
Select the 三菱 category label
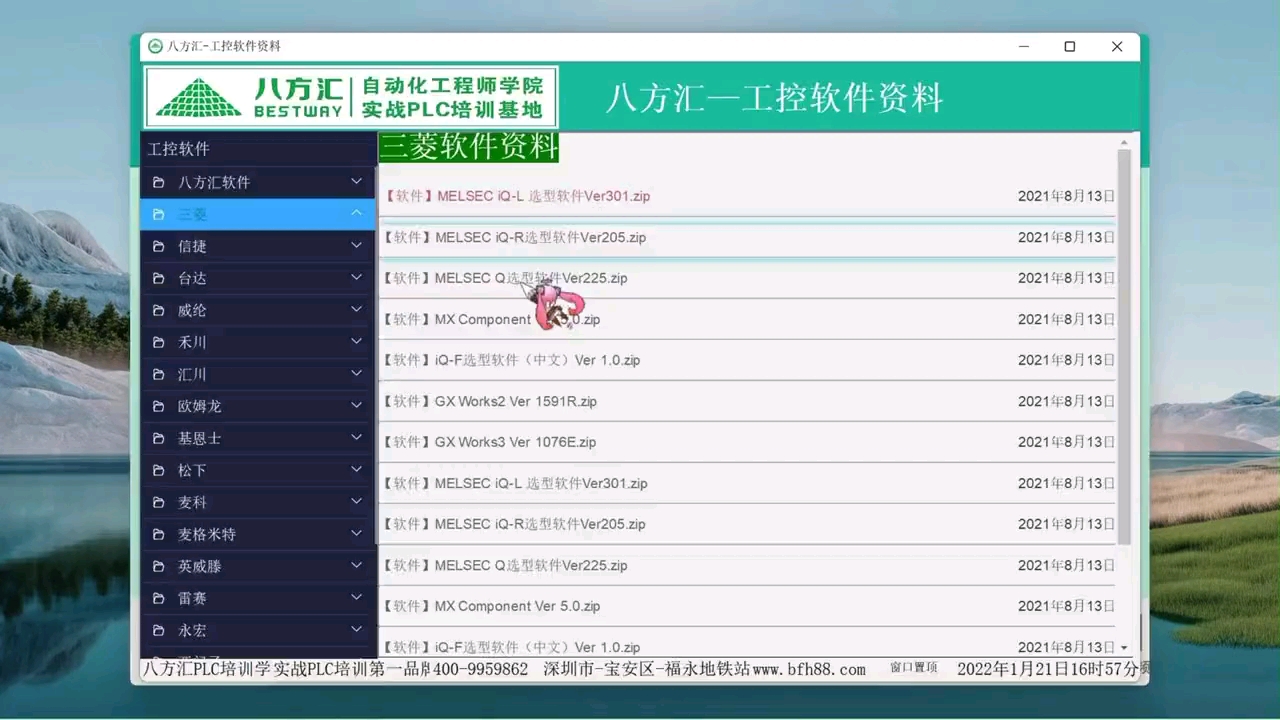[193, 214]
